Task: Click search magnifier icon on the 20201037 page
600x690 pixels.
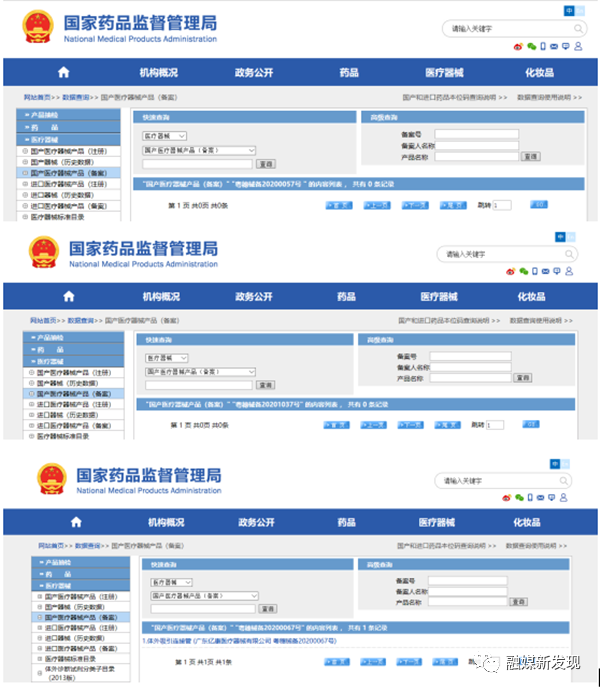Action: pyautogui.click(x=569, y=254)
